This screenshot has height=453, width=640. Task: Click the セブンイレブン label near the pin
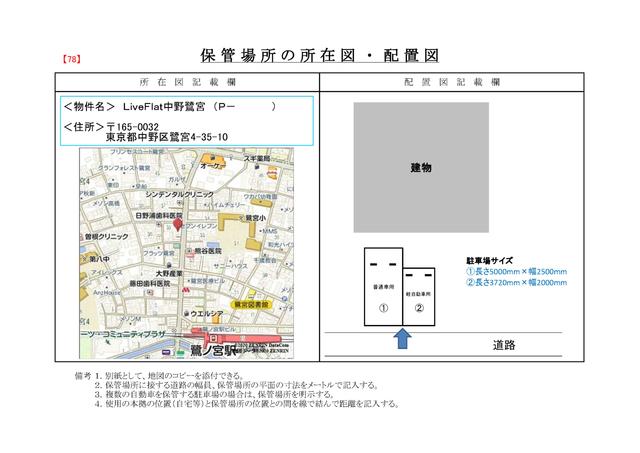[x=199, y=226]
